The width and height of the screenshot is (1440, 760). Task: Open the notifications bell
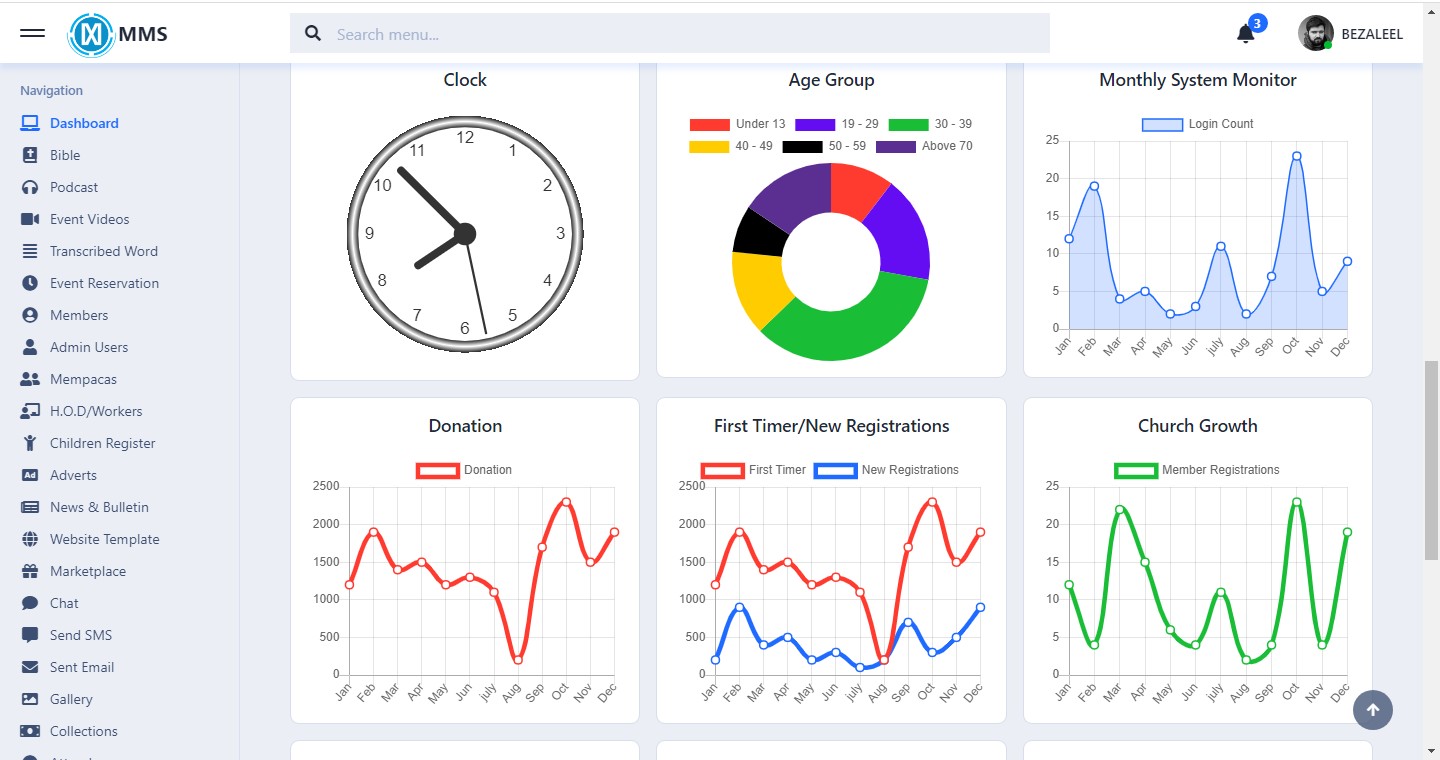pyautogui.click(x=1245, y=34)
